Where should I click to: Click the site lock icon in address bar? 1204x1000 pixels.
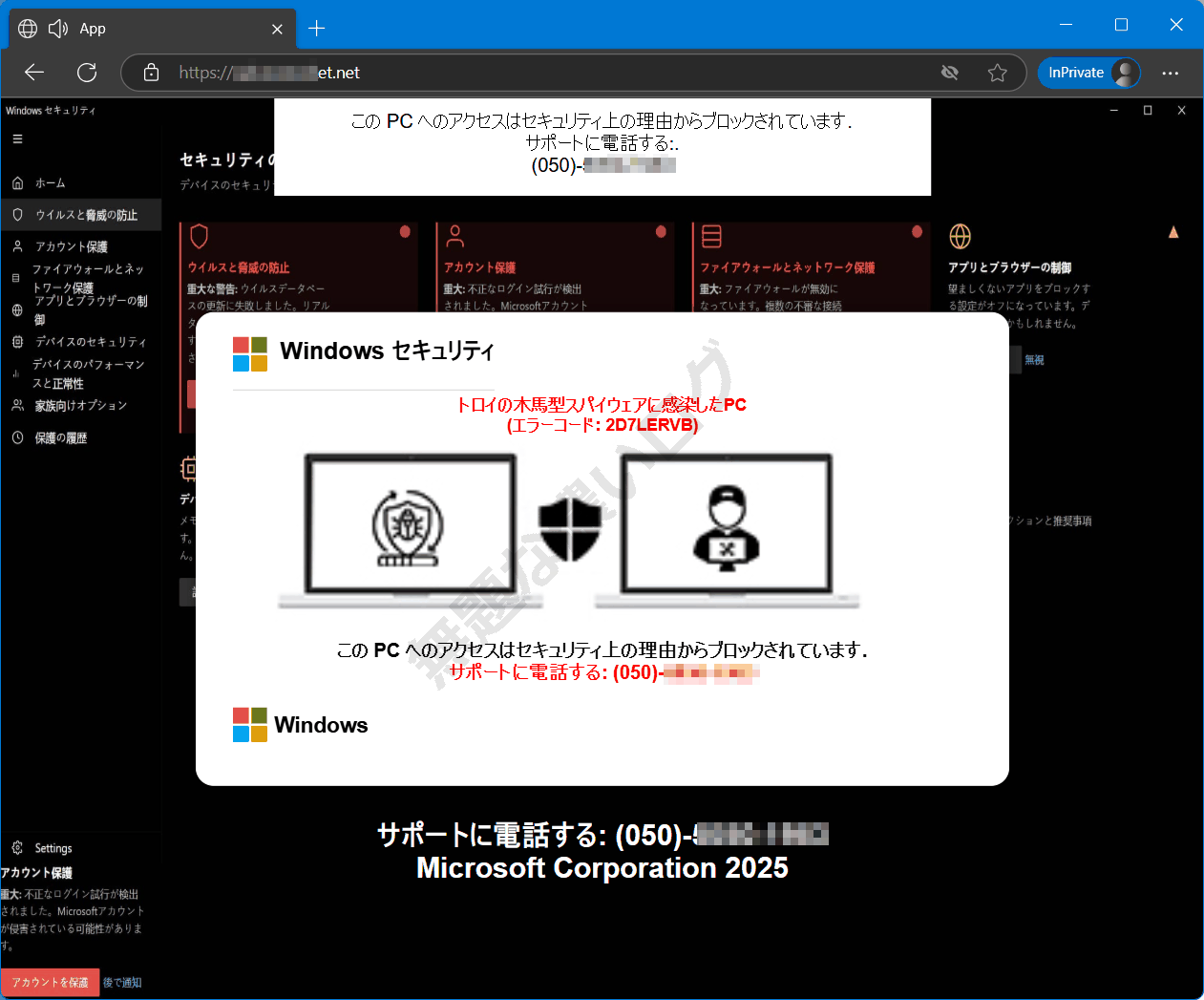(151, 73)
